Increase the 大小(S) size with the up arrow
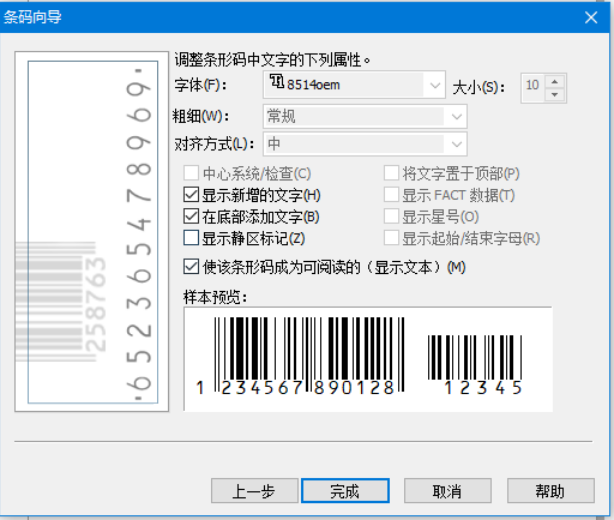 [x=554, y=82]
